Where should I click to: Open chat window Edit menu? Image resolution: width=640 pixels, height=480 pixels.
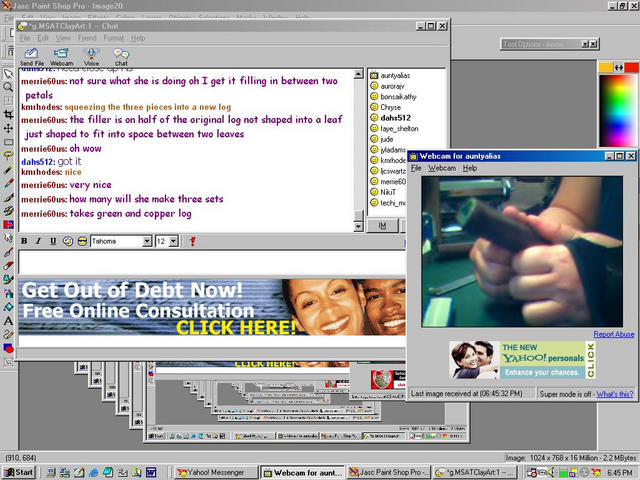tap(43, 38)
